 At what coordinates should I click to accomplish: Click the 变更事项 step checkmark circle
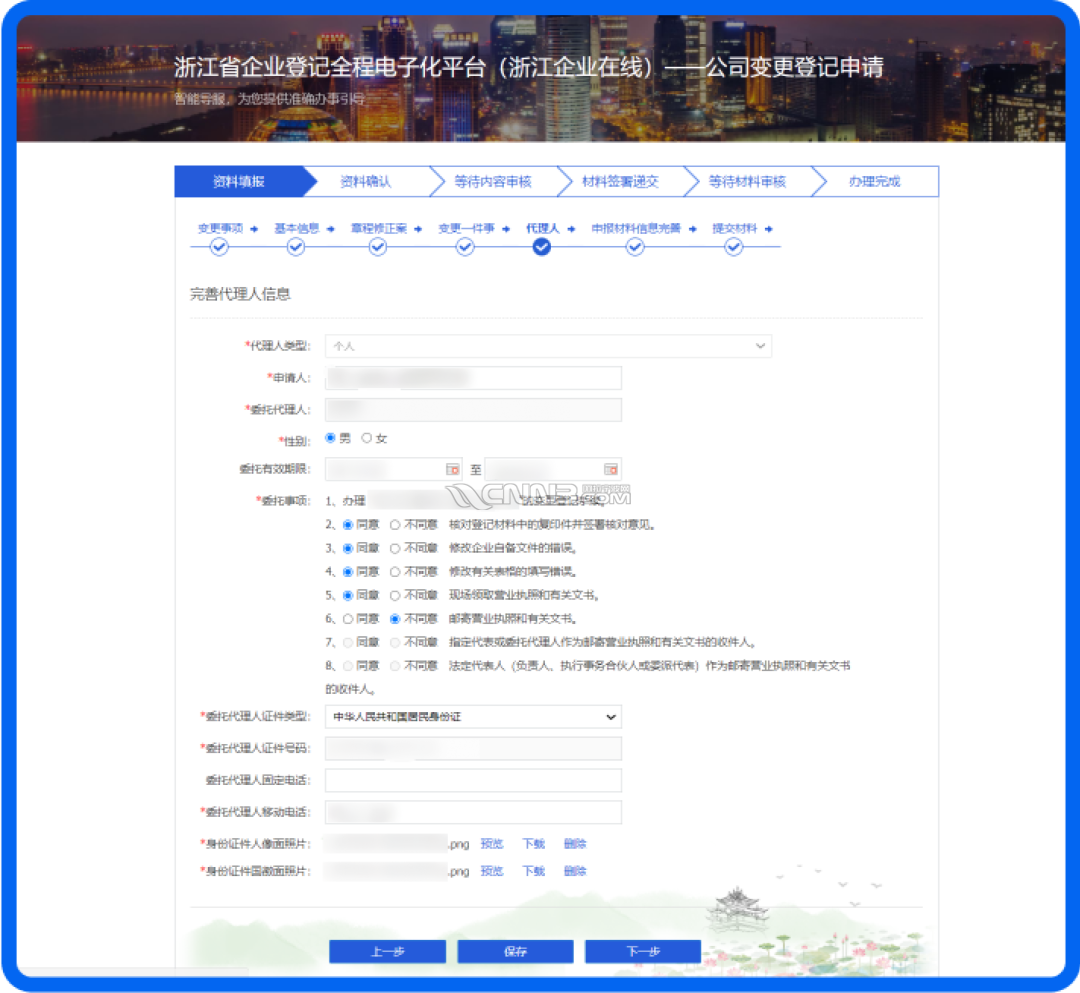tap(219, 247)
